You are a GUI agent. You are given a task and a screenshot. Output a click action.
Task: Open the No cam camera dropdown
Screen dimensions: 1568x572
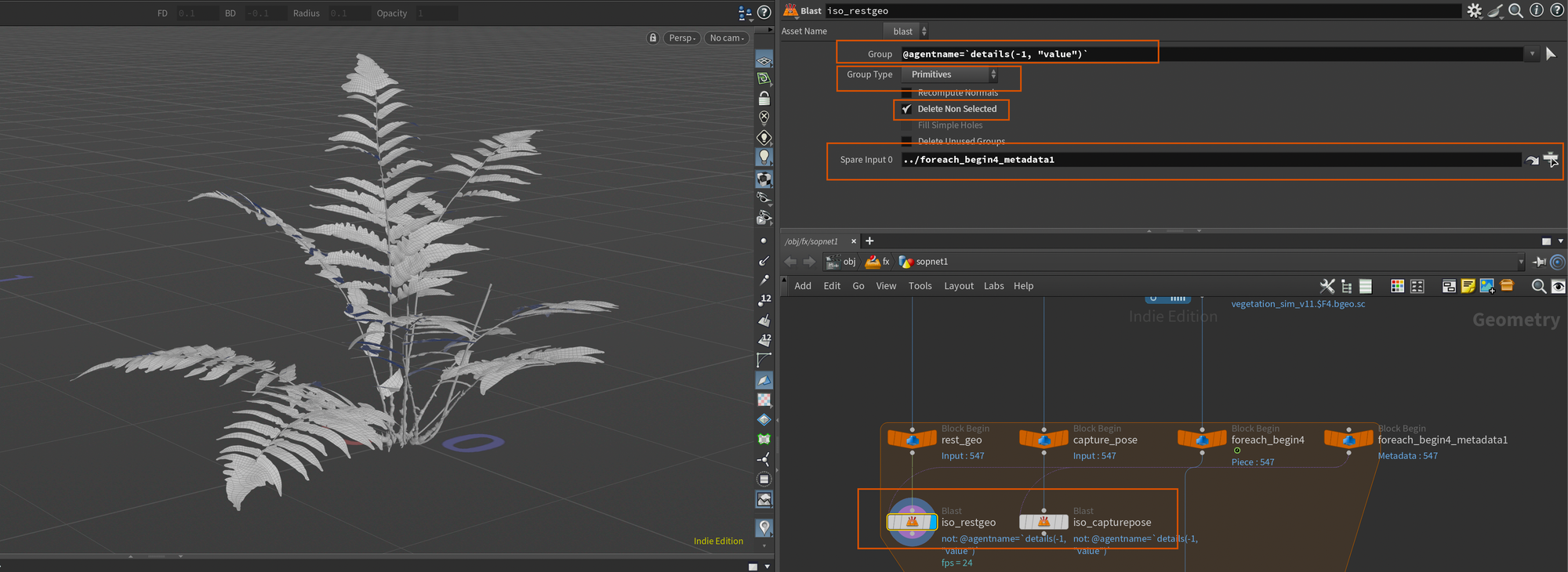coord(727,38)
